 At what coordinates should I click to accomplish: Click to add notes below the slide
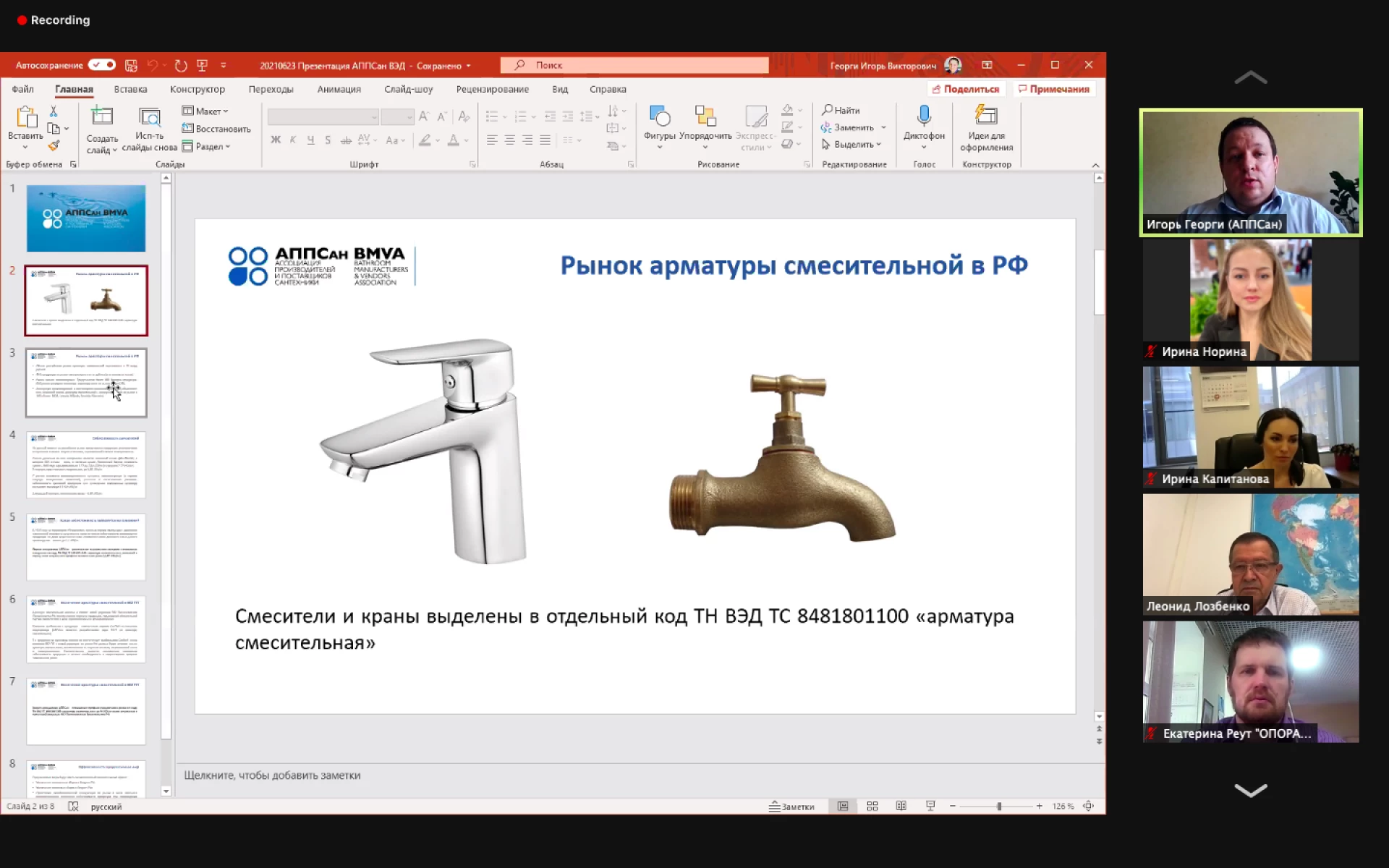click(x=272, y=775)
